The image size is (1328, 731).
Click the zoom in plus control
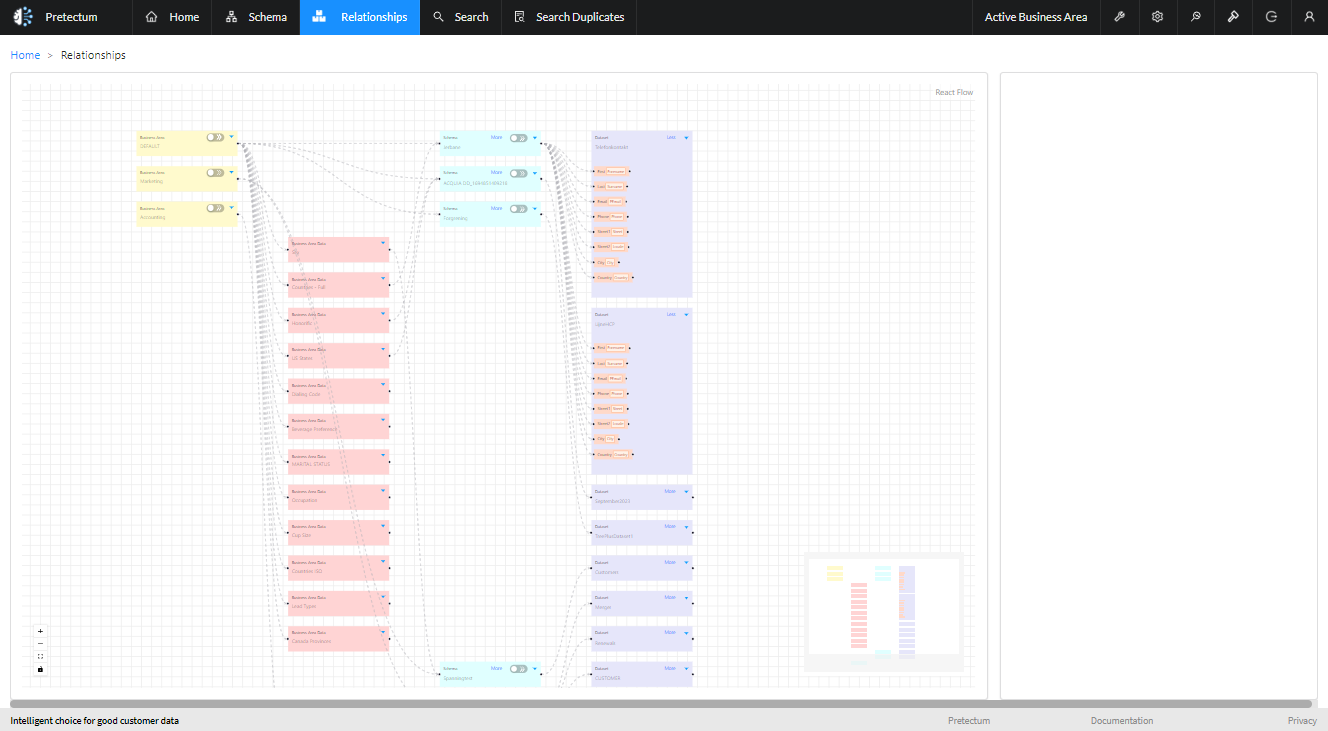click(x=40, y=631)
